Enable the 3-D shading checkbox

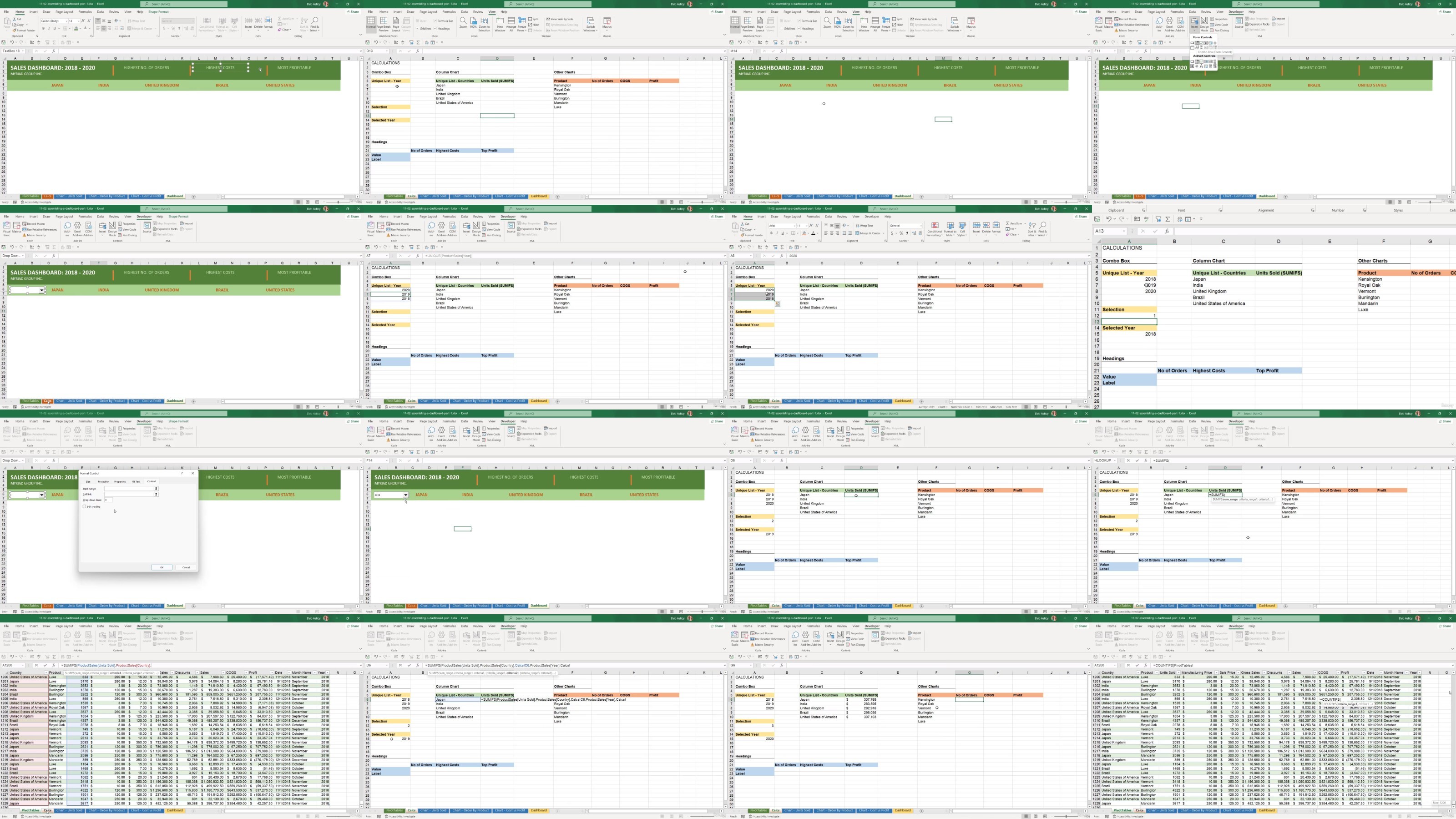[85, 507]
